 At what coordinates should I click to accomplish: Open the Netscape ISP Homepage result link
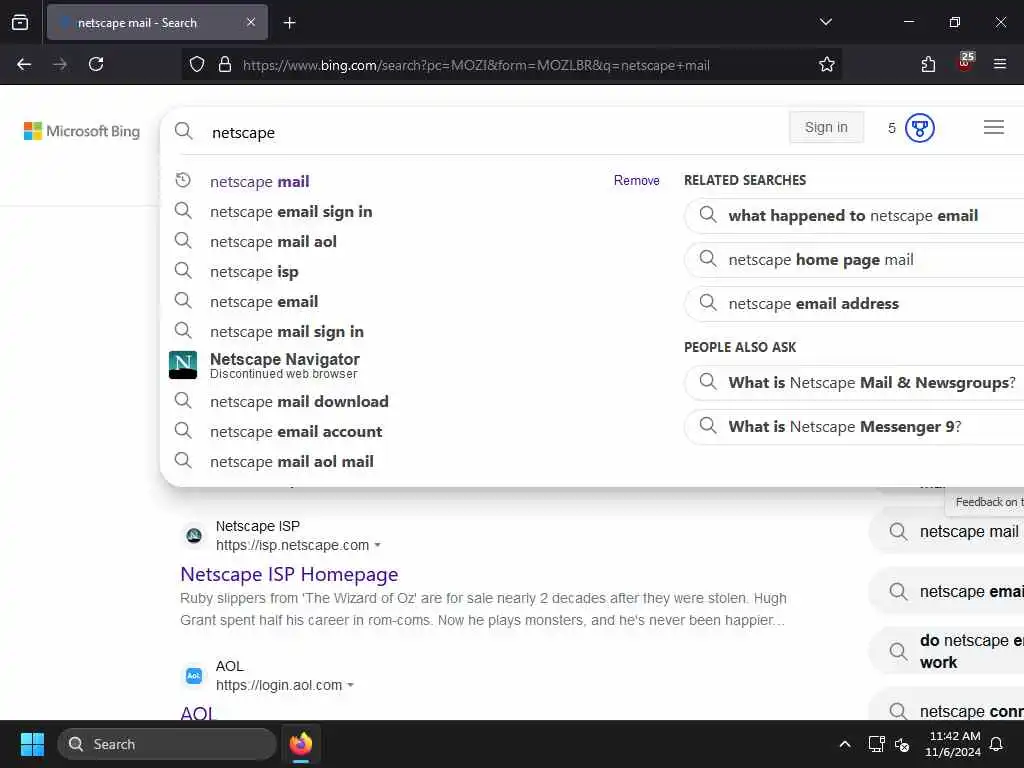(289, 574)
